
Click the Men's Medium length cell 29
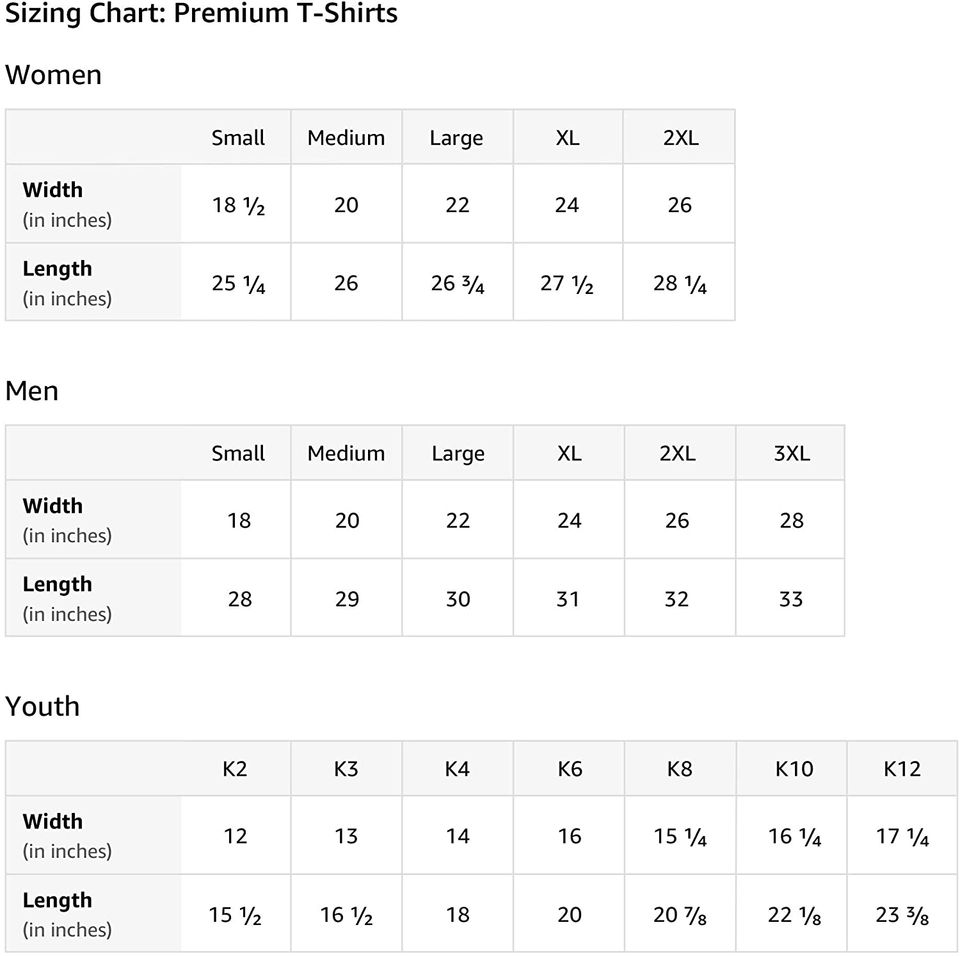[347, 599]
